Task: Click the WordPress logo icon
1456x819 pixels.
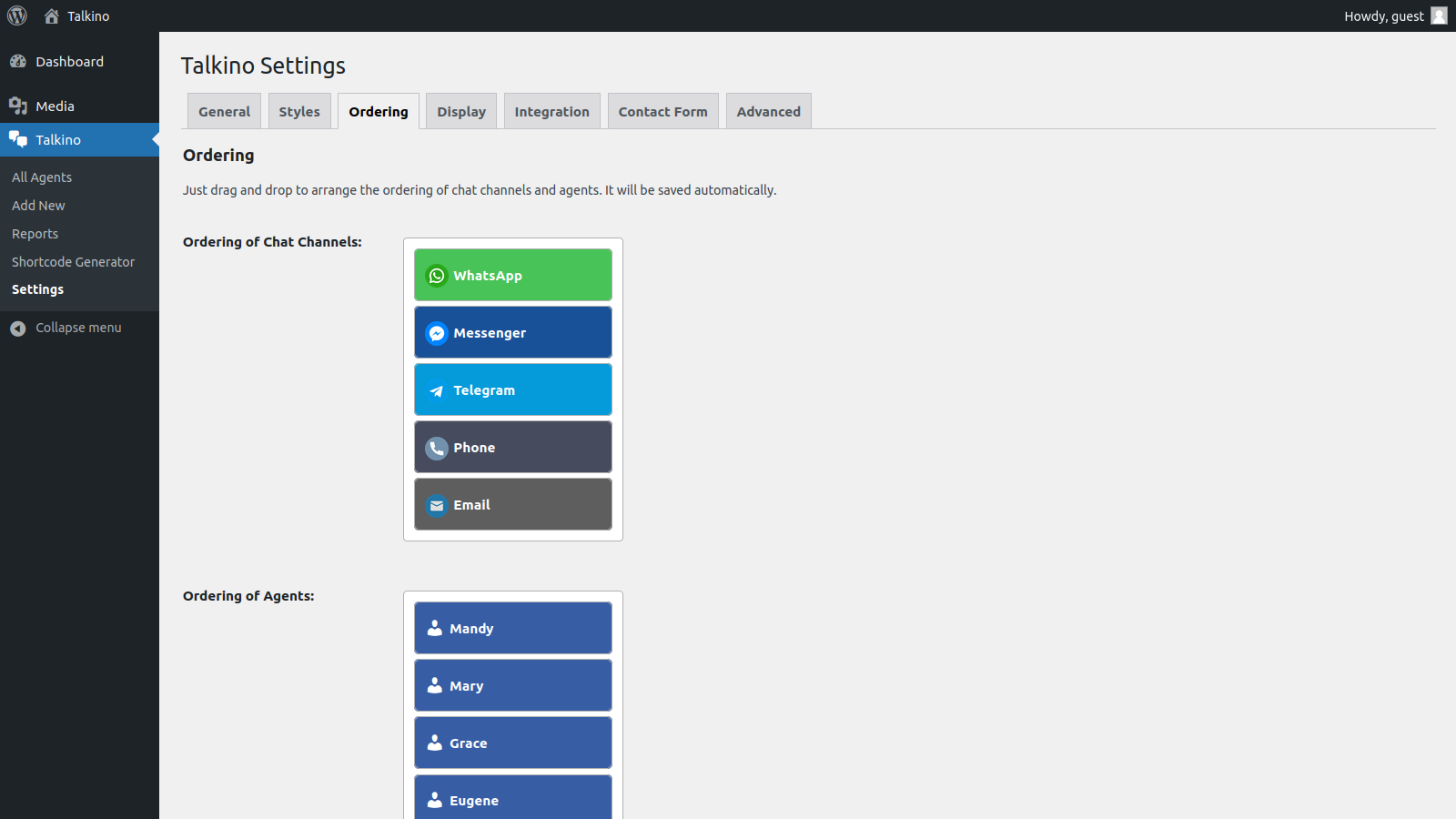Action: [17, 15]
